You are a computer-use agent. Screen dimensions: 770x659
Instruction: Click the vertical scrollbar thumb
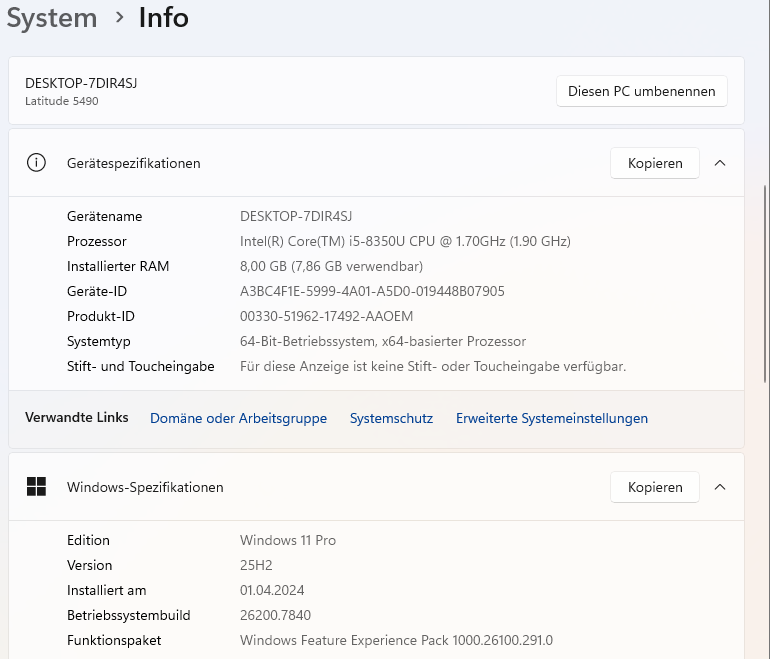coord(765,283)
